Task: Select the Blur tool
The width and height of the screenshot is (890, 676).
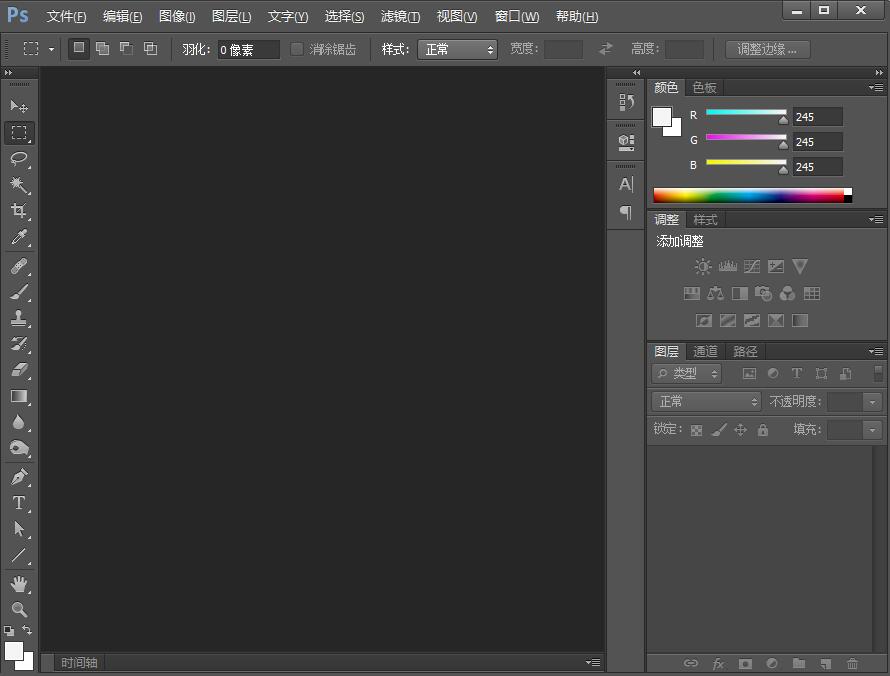Action: point(19,422)
